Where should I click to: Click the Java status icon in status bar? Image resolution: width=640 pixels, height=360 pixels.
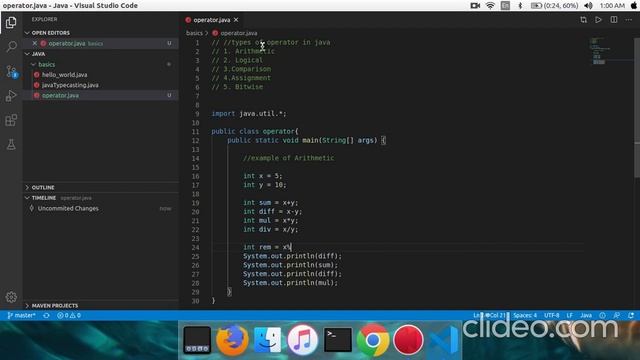(602, 316)
